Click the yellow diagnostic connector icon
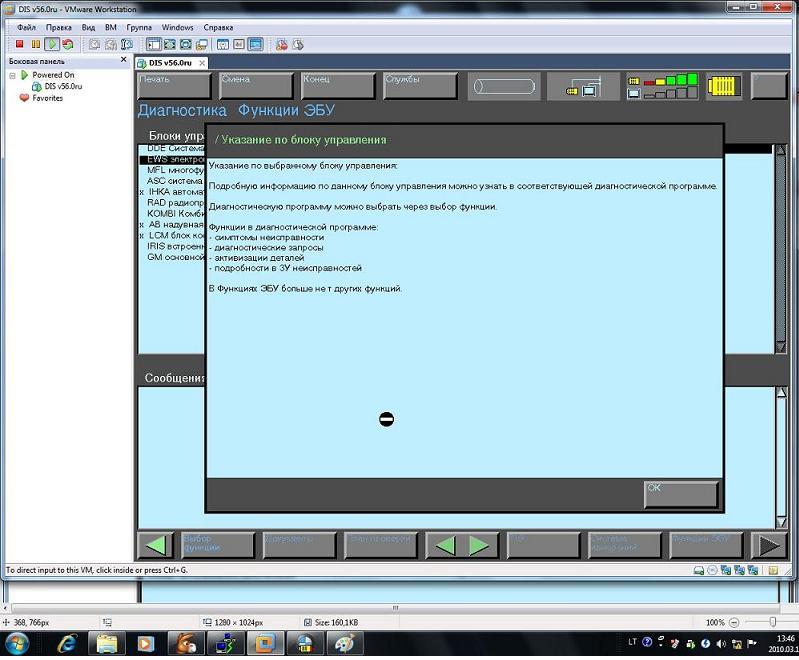 coord(724,86)
